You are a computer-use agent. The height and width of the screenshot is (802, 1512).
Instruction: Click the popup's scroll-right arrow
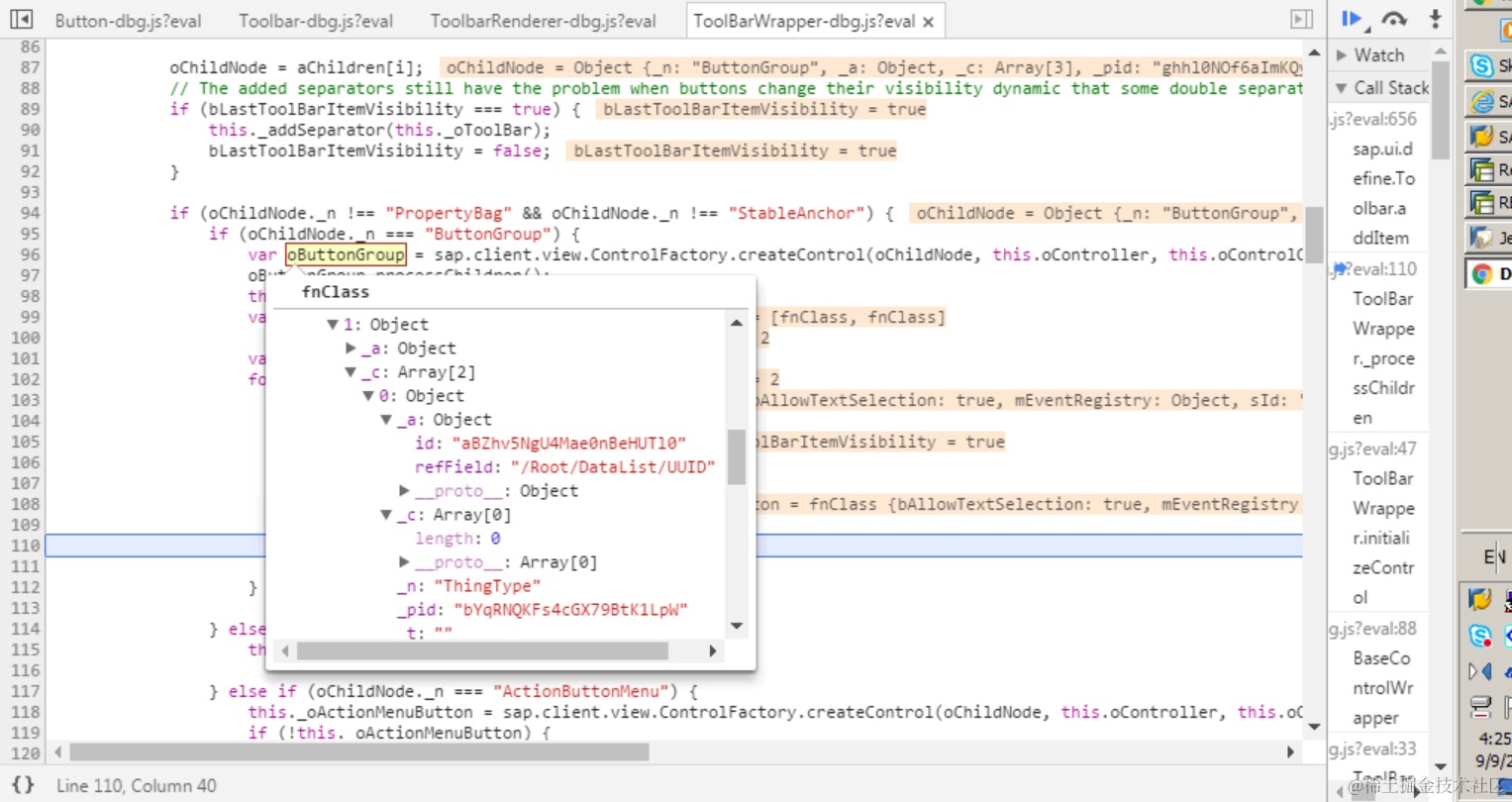click(712, 651)
